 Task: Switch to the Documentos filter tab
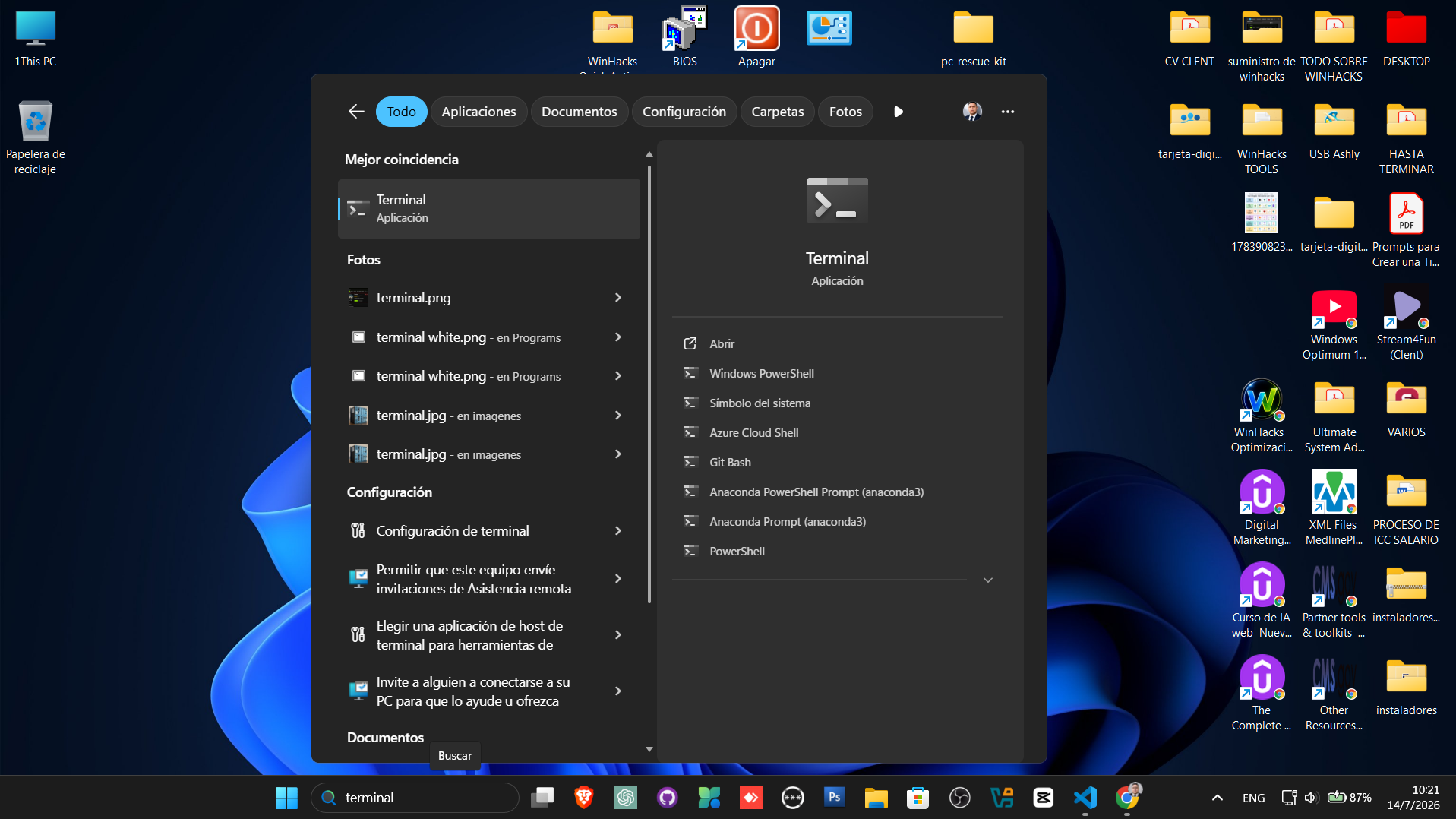pos(579,112)
